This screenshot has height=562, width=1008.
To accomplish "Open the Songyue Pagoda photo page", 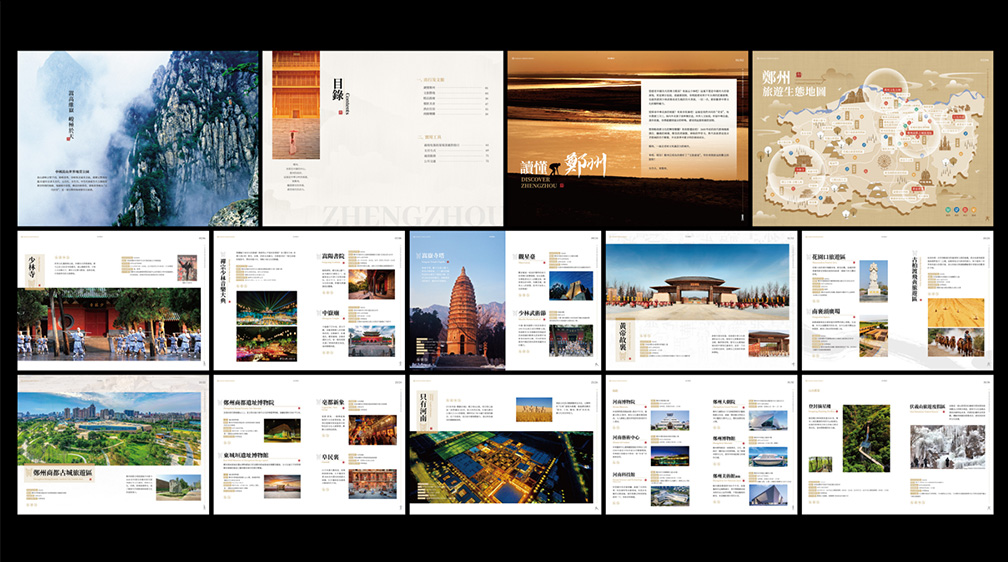I will coord(457,301).
